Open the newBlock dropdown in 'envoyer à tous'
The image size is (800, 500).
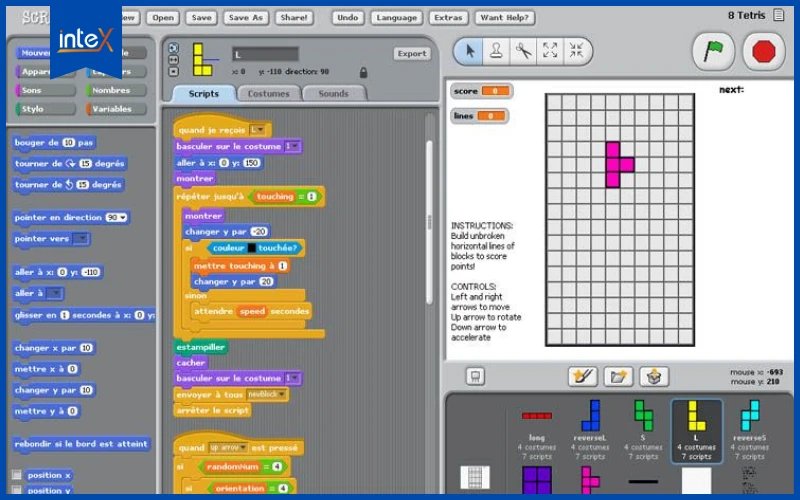point(266,394)
